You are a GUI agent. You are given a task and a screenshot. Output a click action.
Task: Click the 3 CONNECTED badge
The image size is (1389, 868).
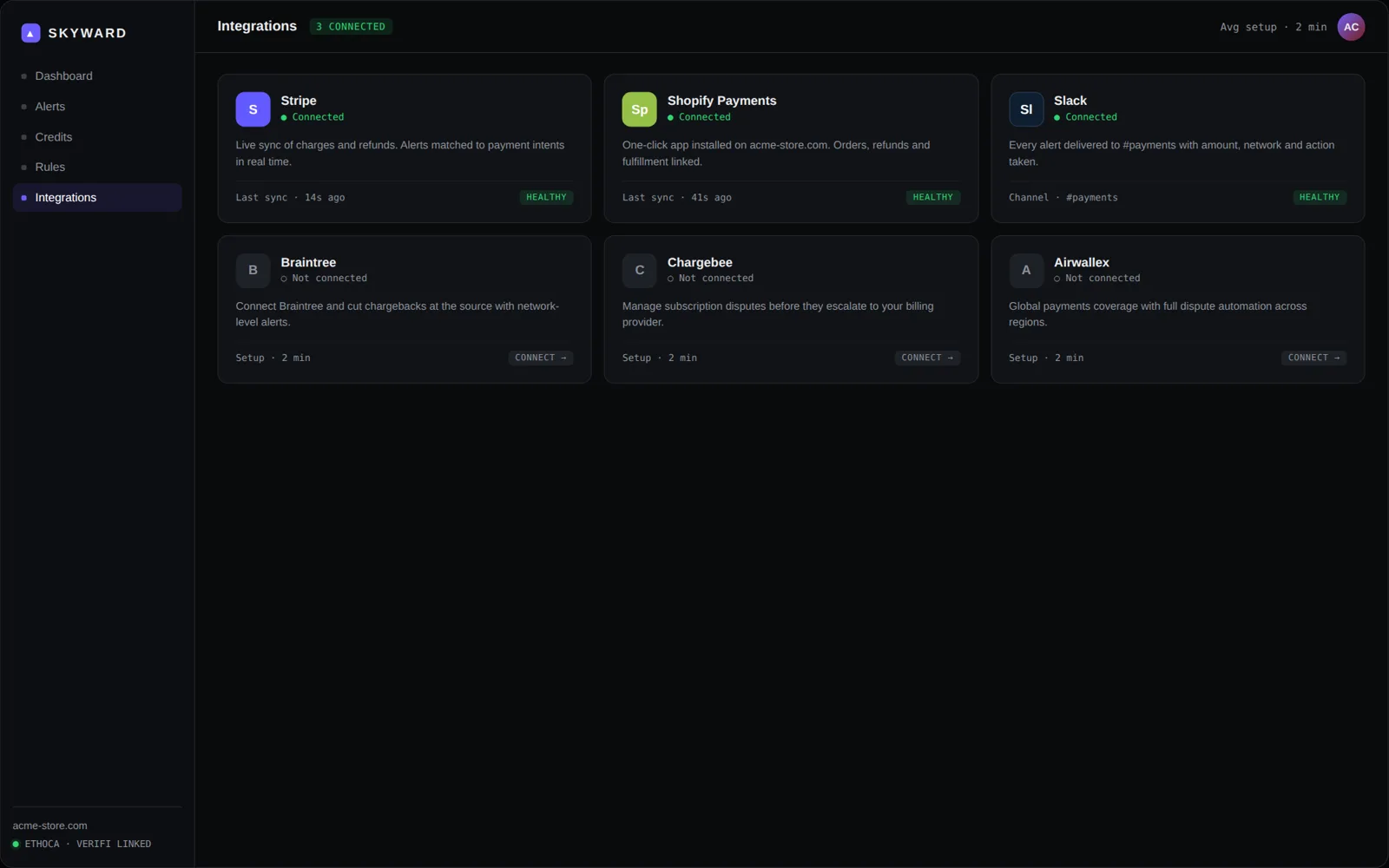(x=351, y=27)
